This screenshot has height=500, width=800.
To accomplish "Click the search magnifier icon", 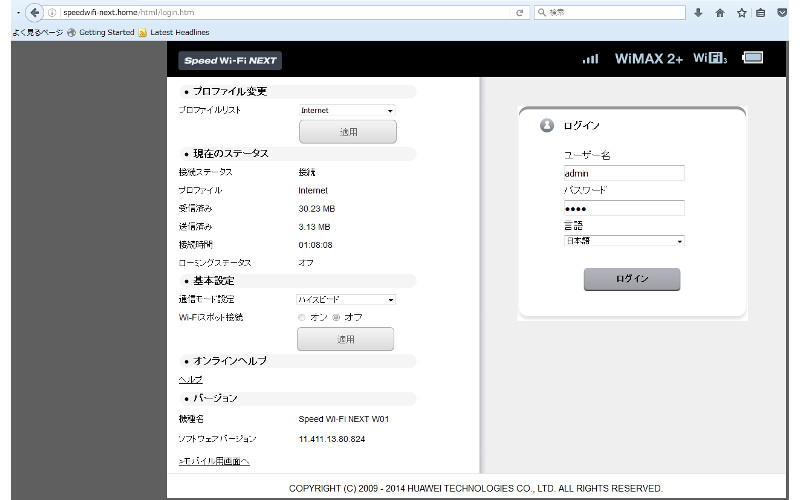I will (542, 12).
